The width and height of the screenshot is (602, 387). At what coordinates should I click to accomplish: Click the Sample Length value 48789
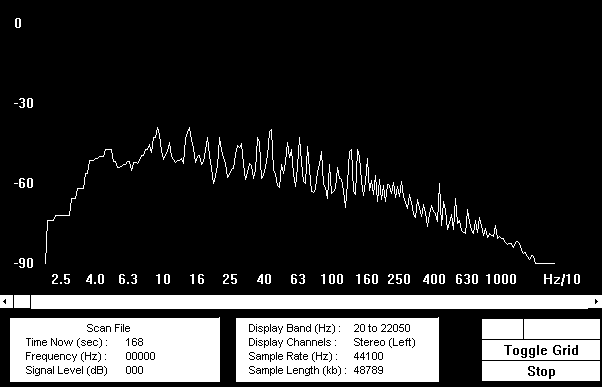coord(368,370)
